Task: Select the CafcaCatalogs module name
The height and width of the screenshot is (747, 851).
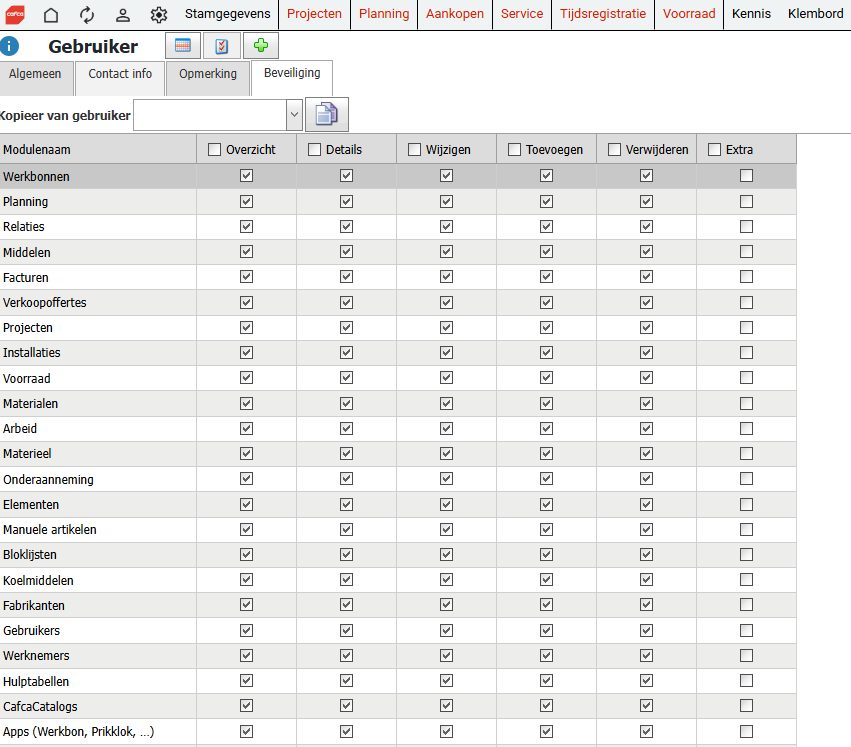Action: (40, 707)
